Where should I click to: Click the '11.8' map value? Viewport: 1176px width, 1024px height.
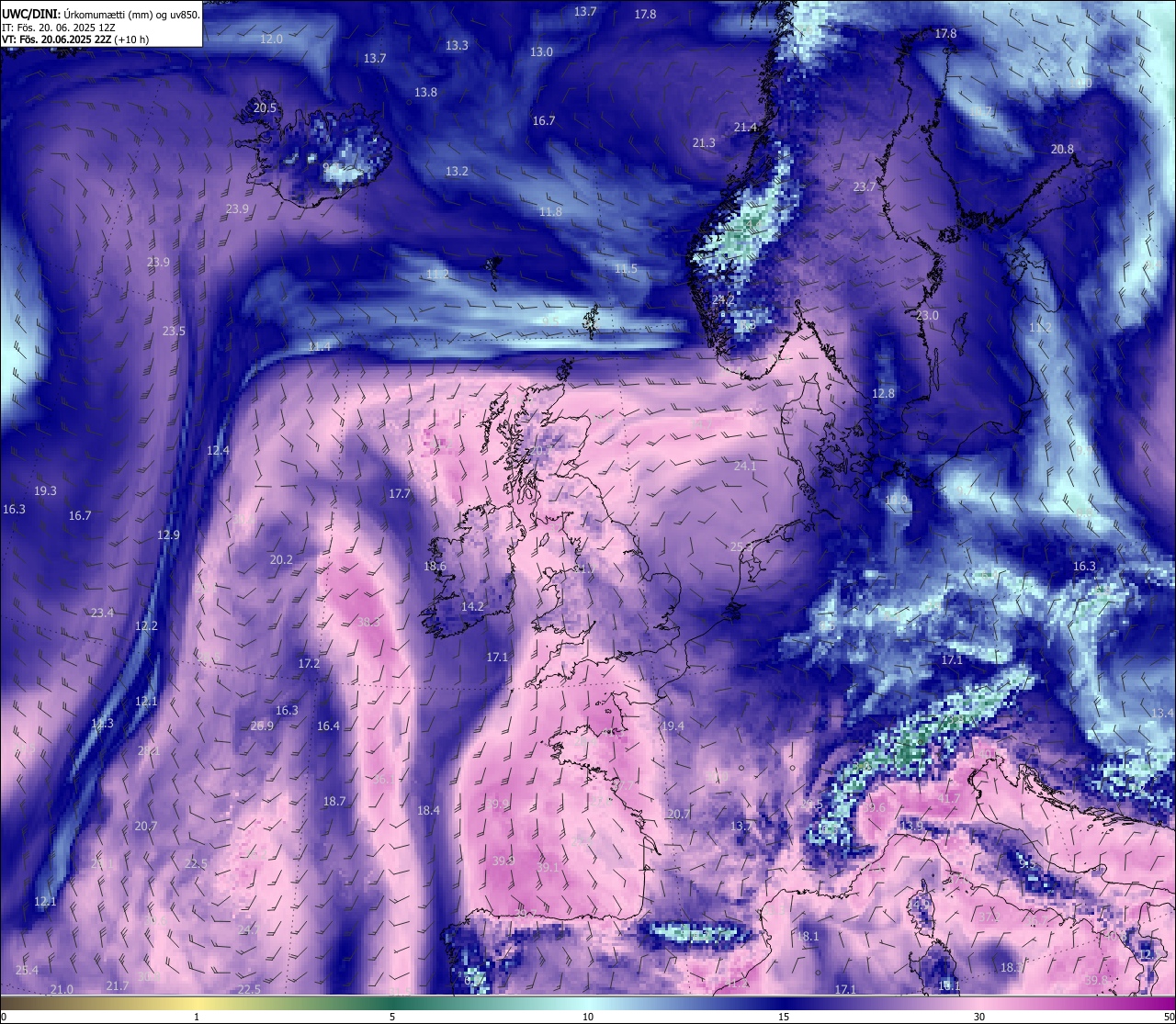[x=550, y=211]
